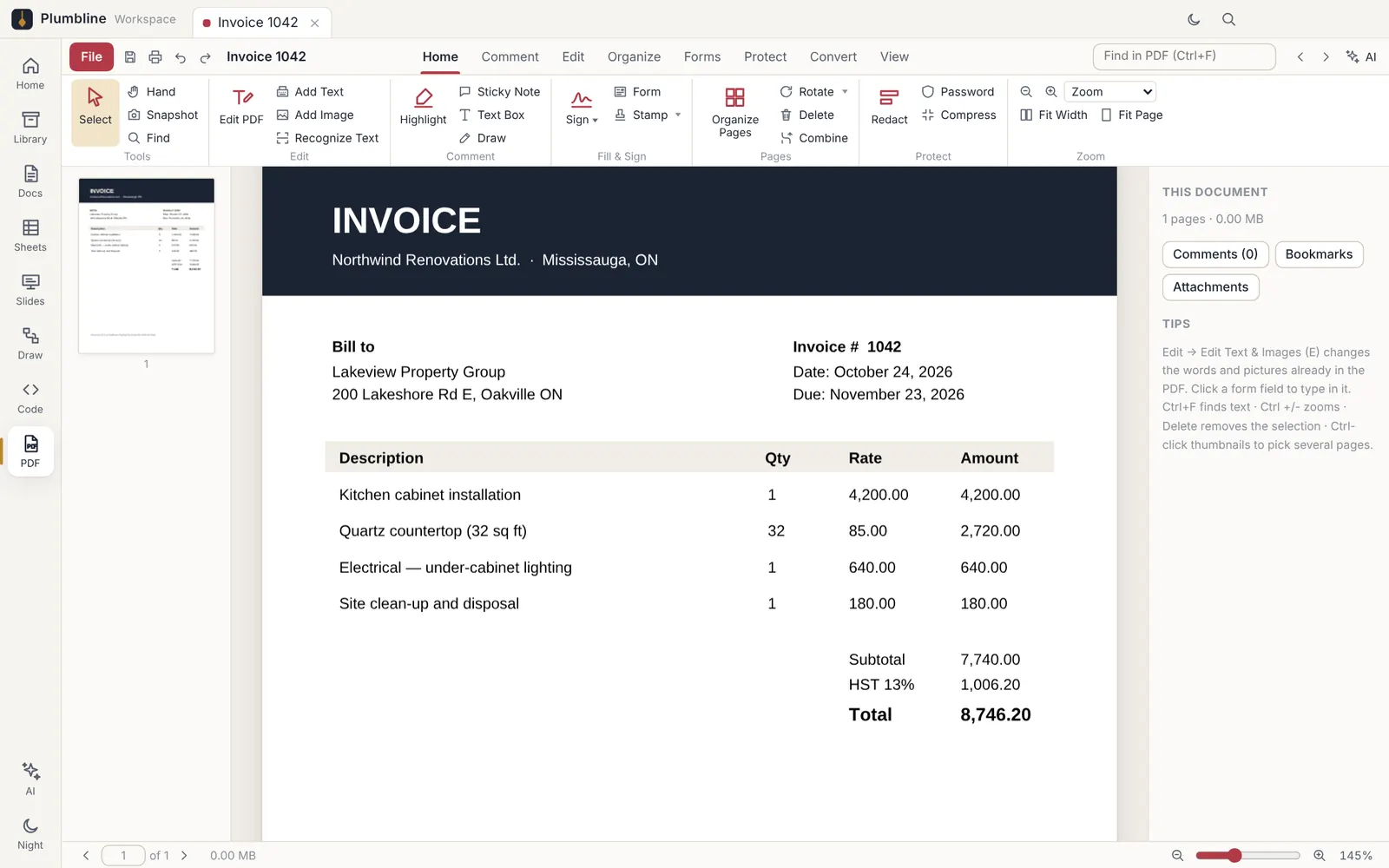Click the page number field

(x=123, y=855)
